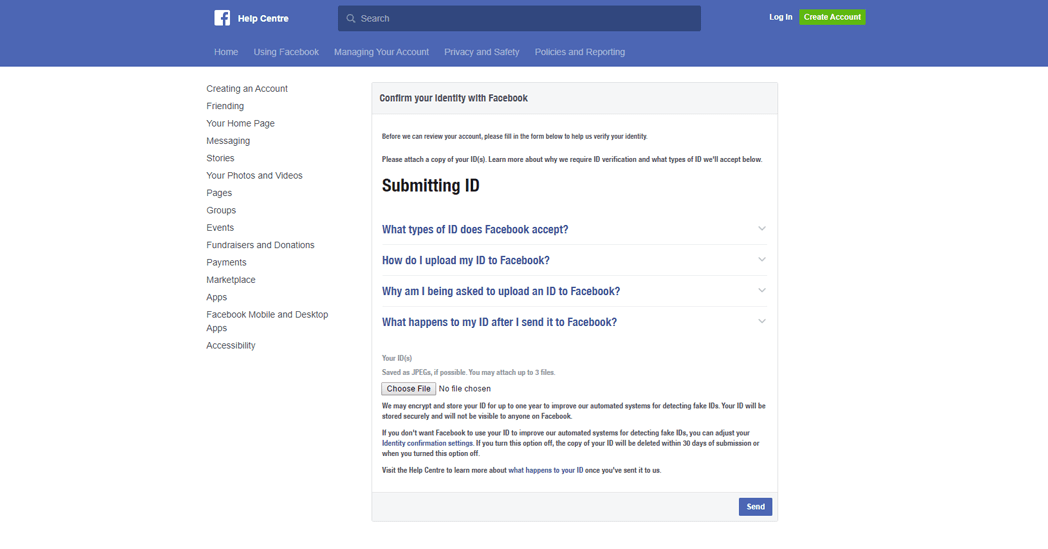Click the green Create Account button
1048x549 pixels.
coord(832,17)
